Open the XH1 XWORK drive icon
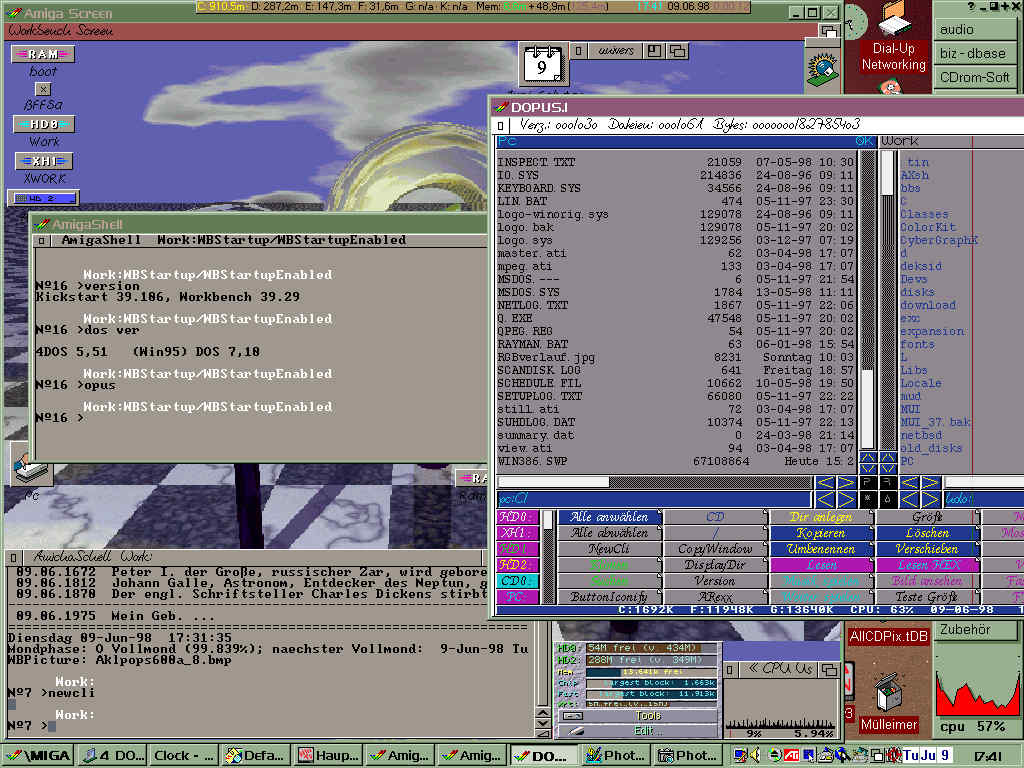 coord(43,161)
